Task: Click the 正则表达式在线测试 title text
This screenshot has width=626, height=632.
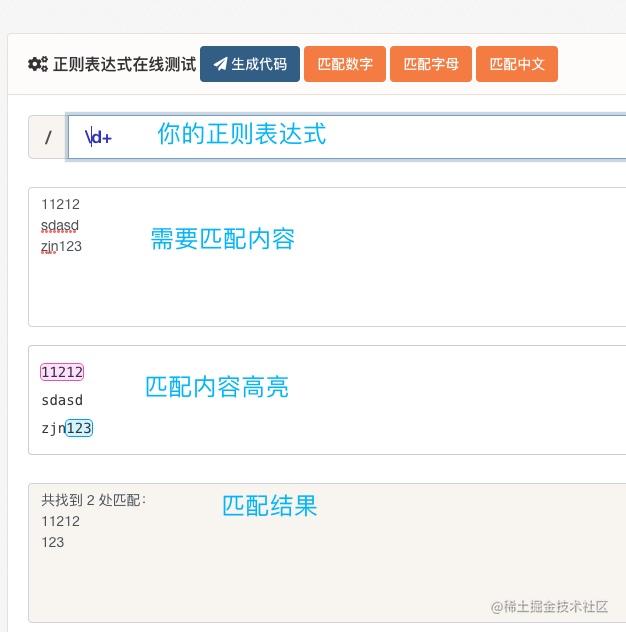Action: (x=125, y=64)
